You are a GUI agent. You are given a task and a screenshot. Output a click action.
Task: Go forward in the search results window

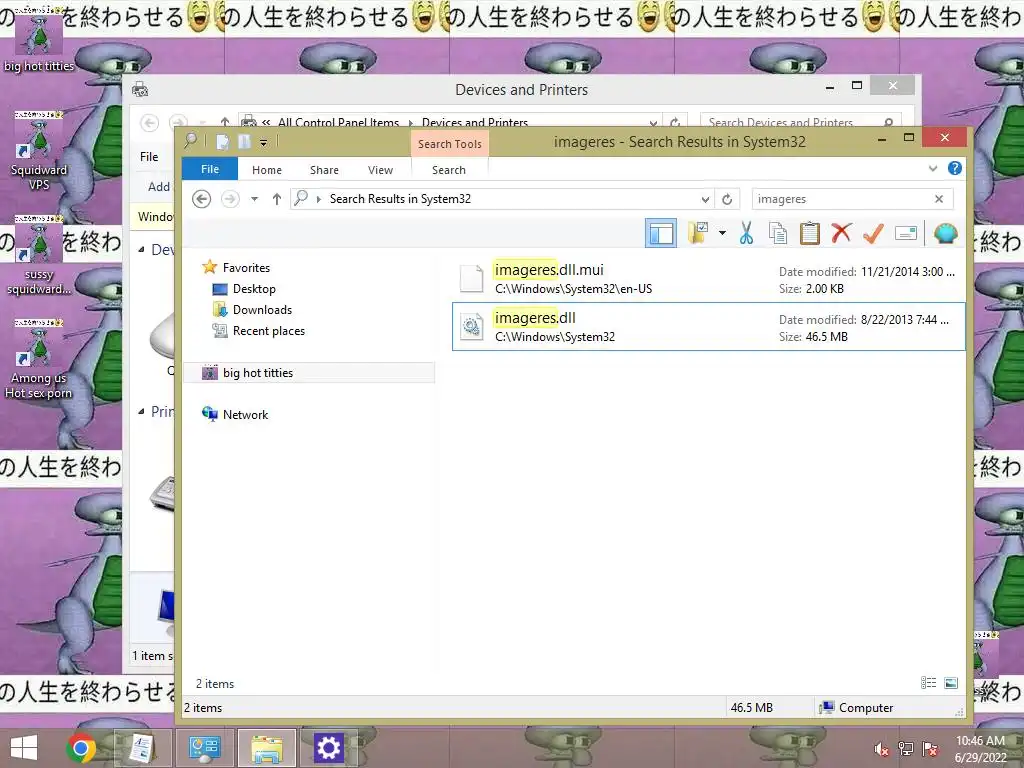(230, 199)
